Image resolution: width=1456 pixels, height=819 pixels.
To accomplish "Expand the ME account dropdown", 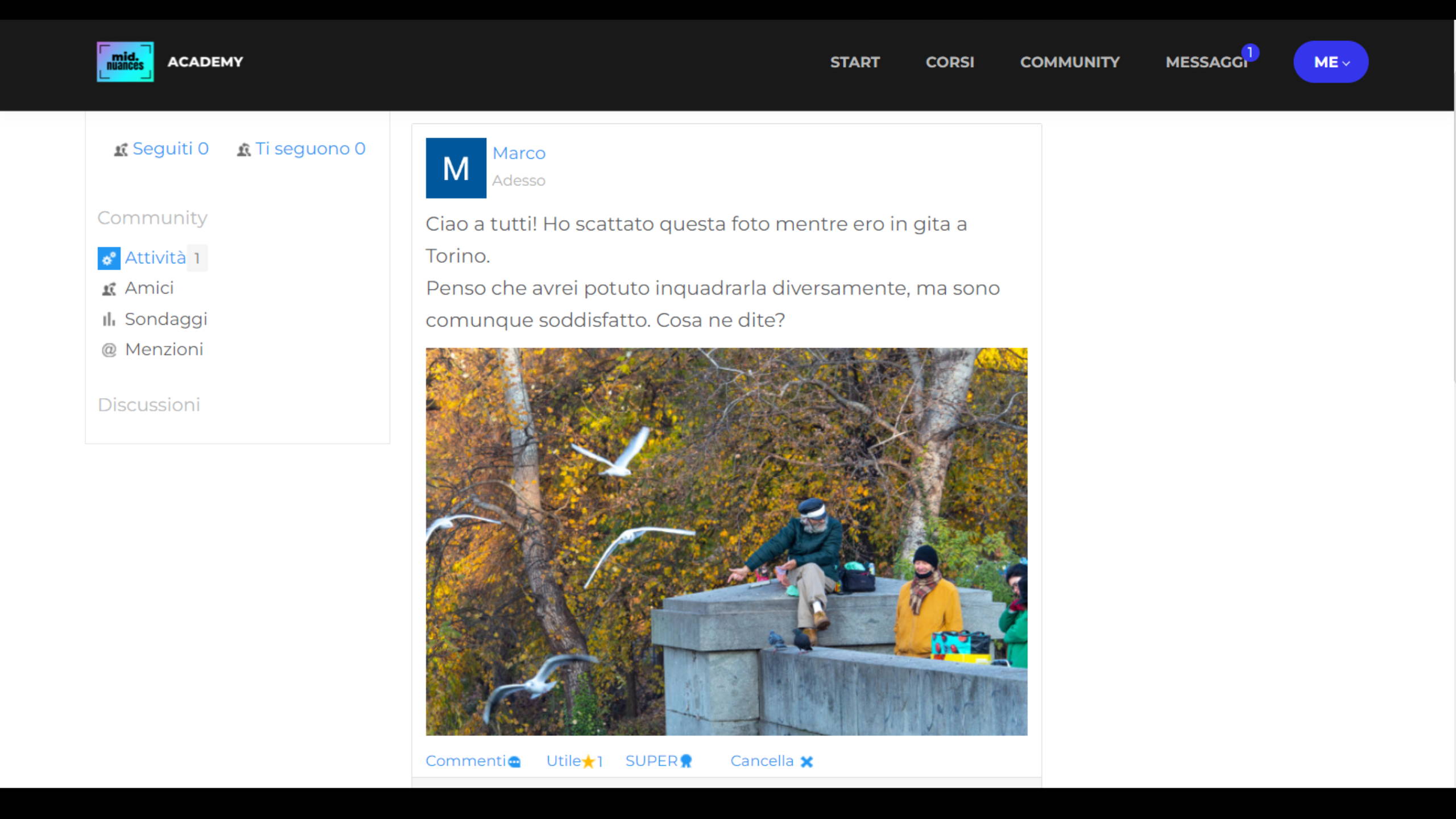I will pyautogui.click(x=1331, y=62).
